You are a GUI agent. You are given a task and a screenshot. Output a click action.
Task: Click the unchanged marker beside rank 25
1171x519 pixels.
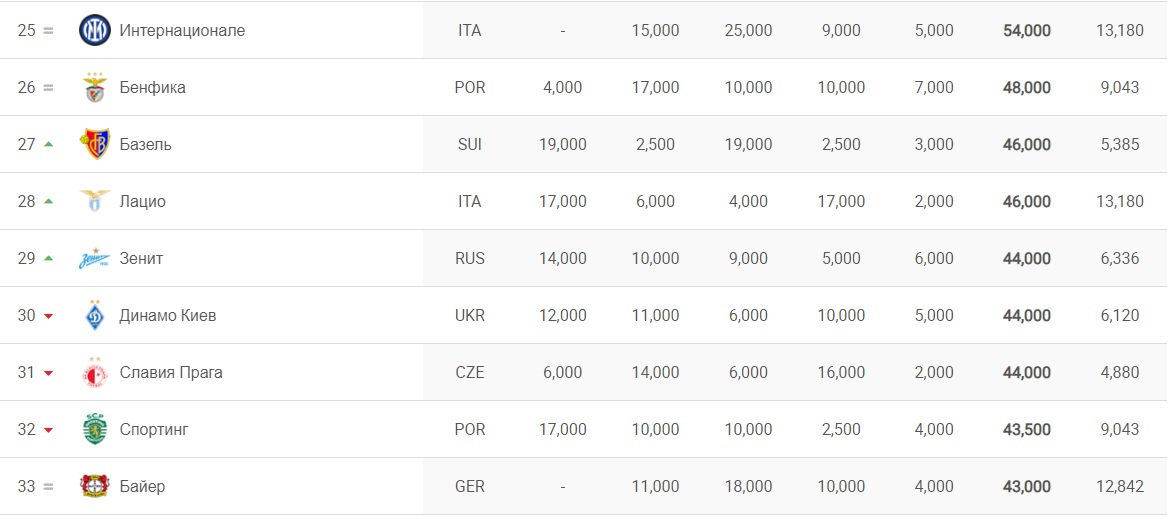click(48, 31)
